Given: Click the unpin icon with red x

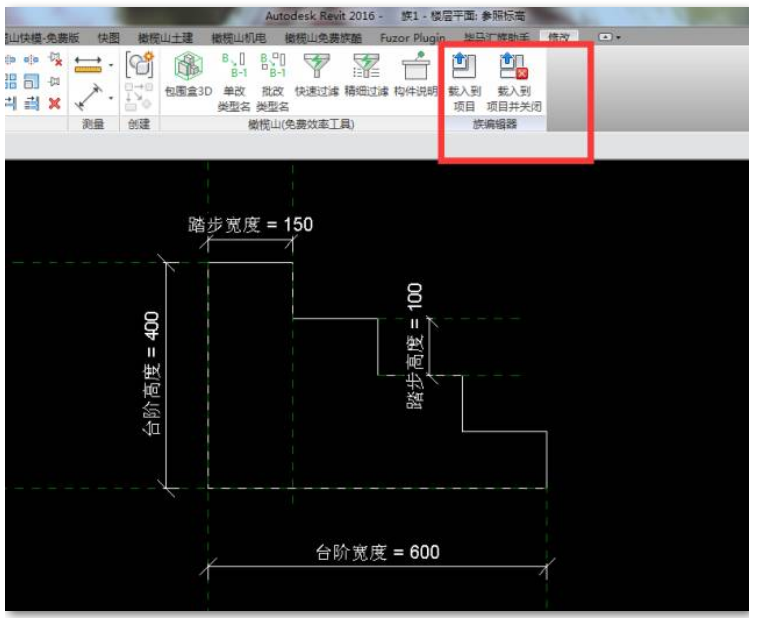Looking at the screenshot, I should point(56,59).
